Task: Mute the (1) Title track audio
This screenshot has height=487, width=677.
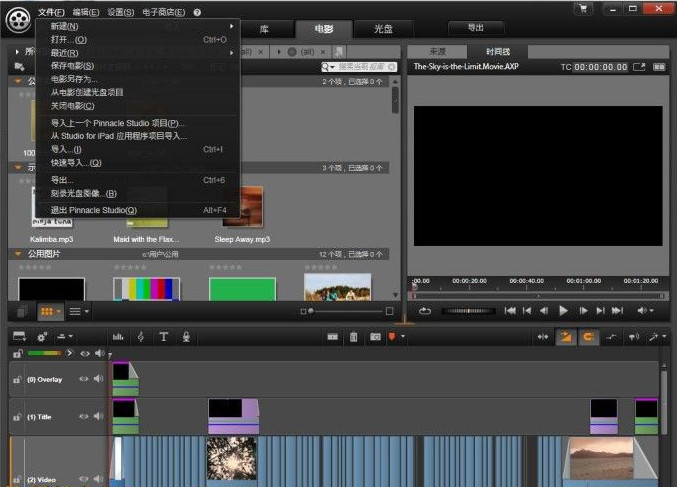Action: [x=98, y=417]
